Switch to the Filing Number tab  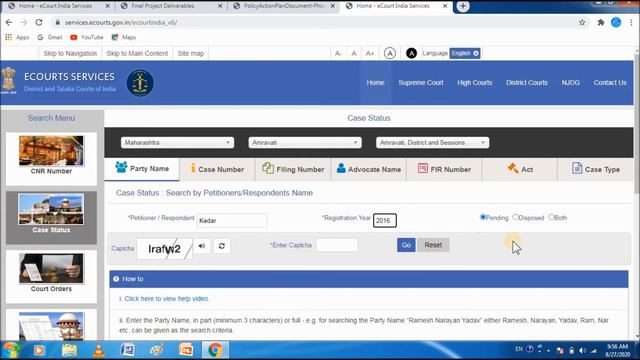pos(293,169)
